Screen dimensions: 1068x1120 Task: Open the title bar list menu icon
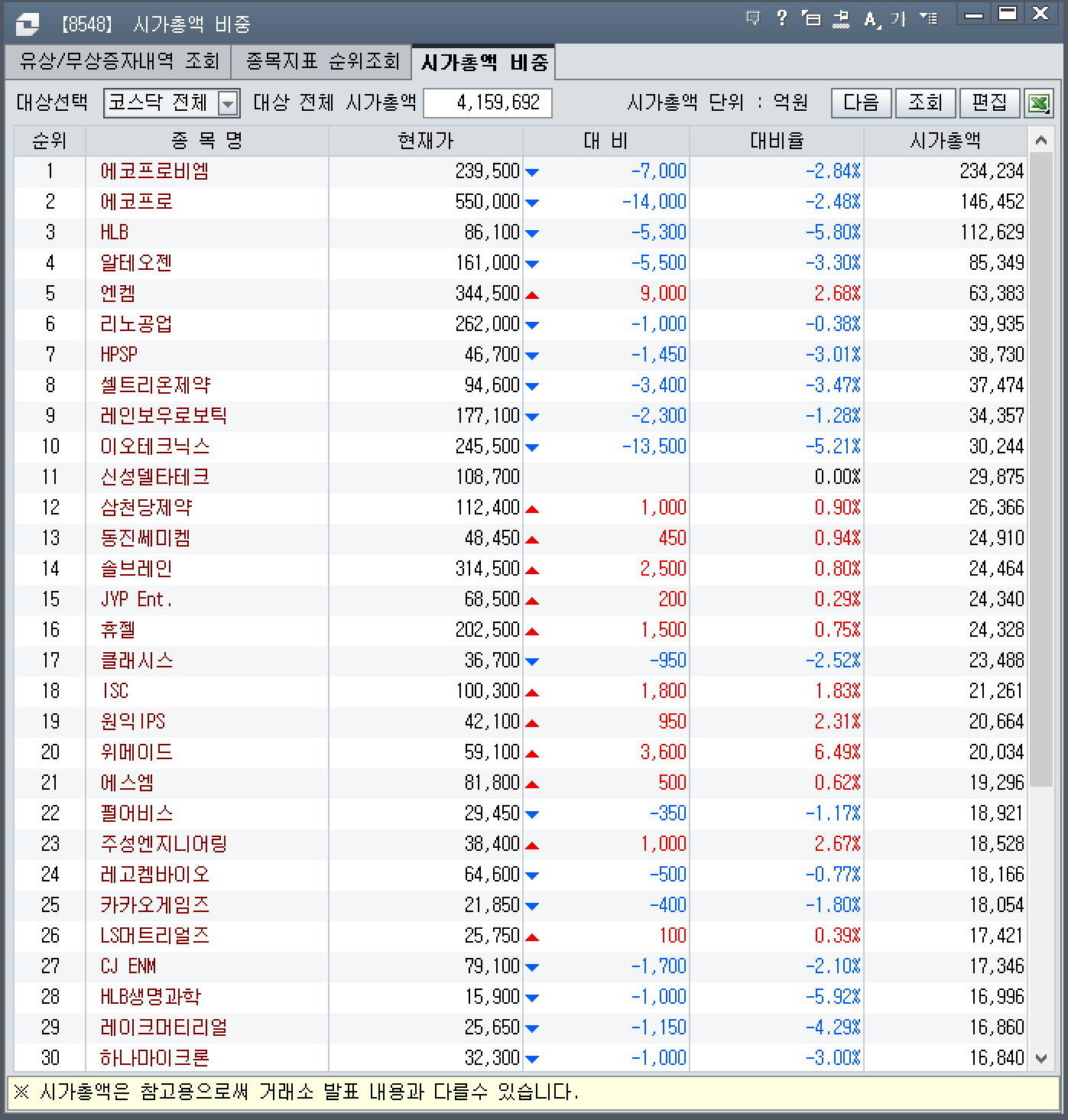pyautogui.click(x=928, y=18)
